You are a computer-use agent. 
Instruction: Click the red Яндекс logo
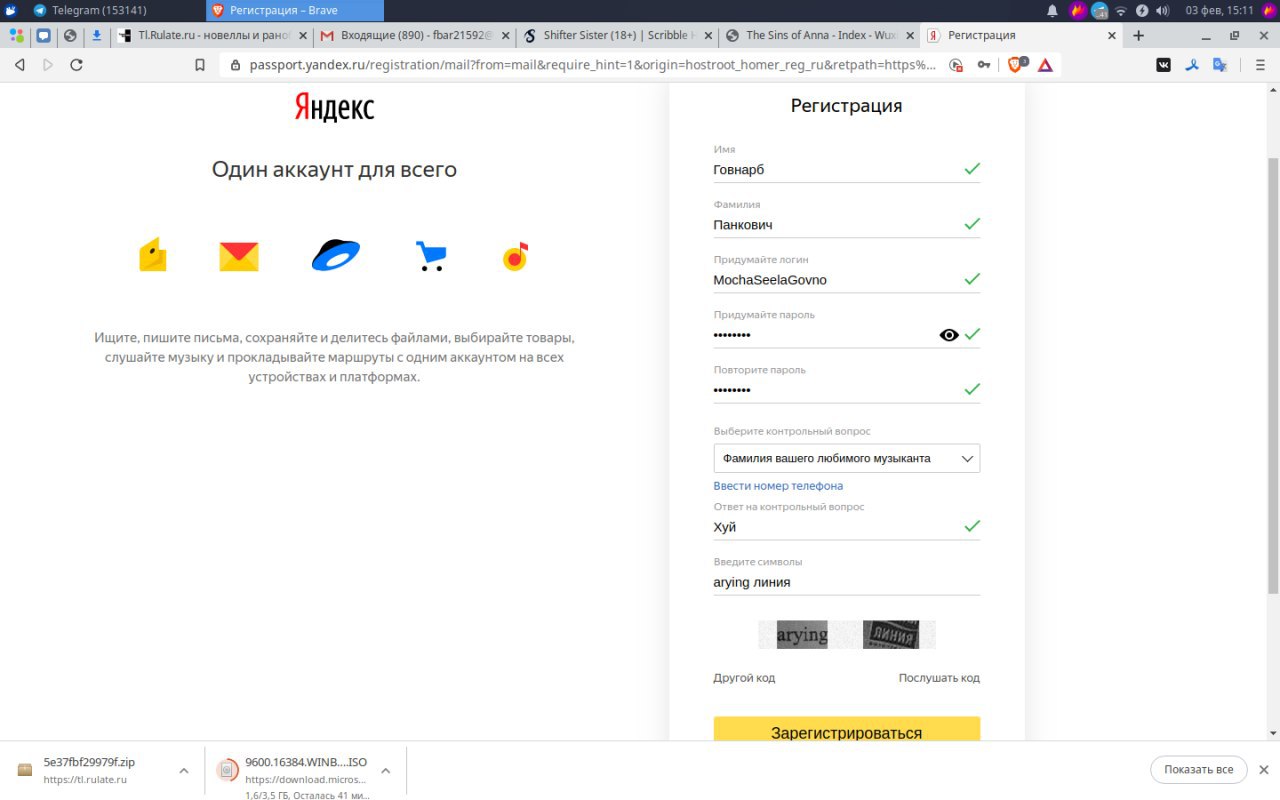click(x=334, y=107)
